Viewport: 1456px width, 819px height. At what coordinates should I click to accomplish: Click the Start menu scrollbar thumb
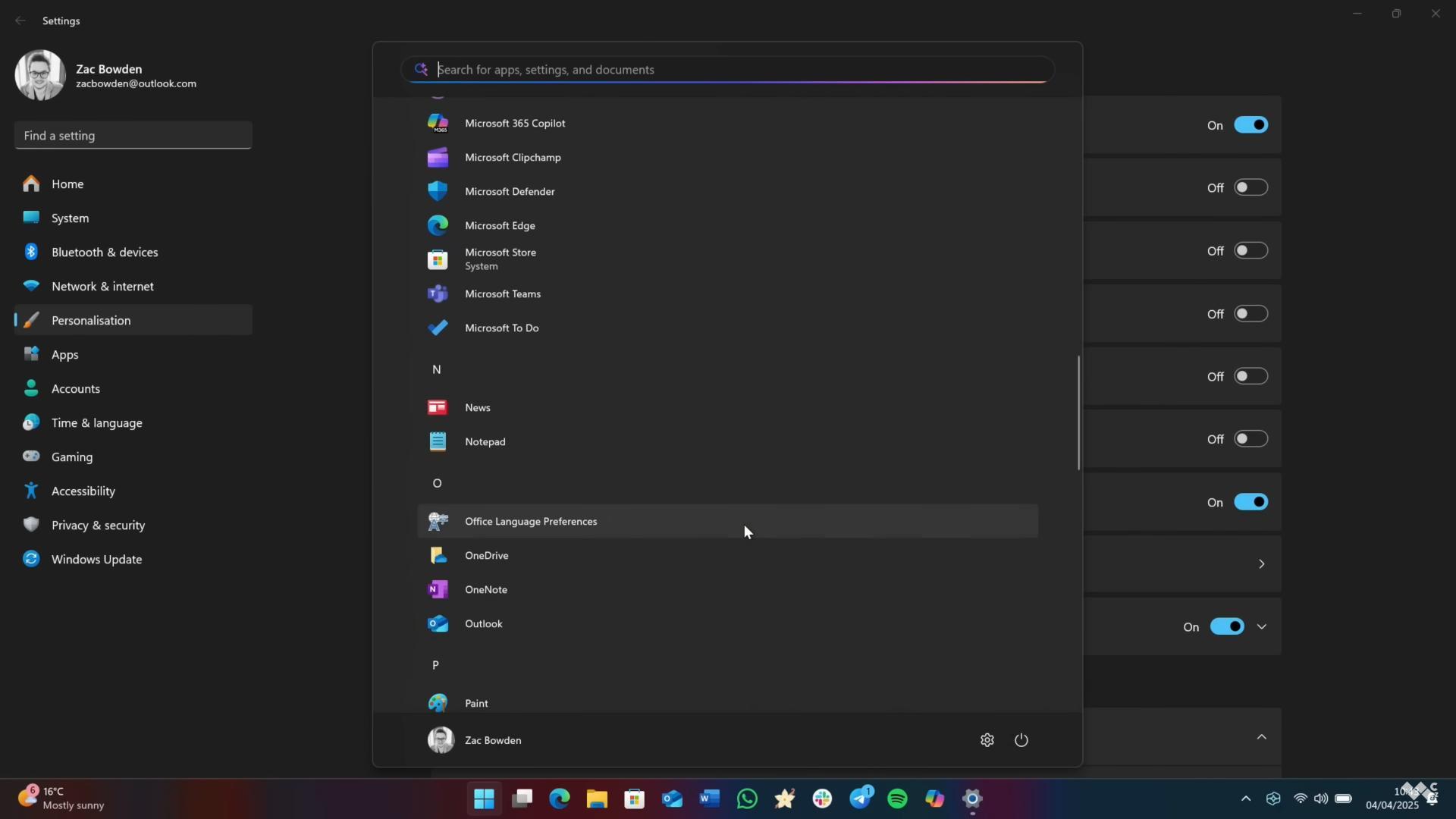pyautogui.click(x=1078, y=413)
